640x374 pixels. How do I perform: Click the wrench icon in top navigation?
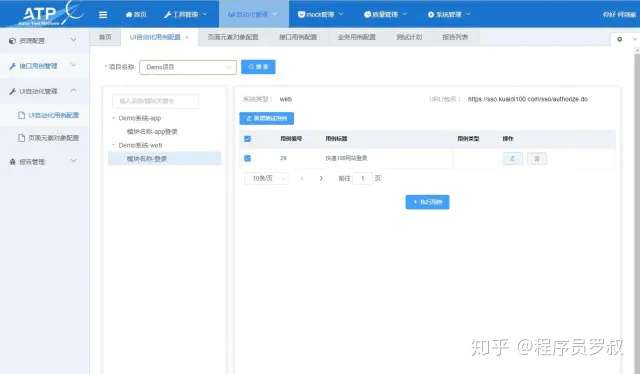point(167,15)
